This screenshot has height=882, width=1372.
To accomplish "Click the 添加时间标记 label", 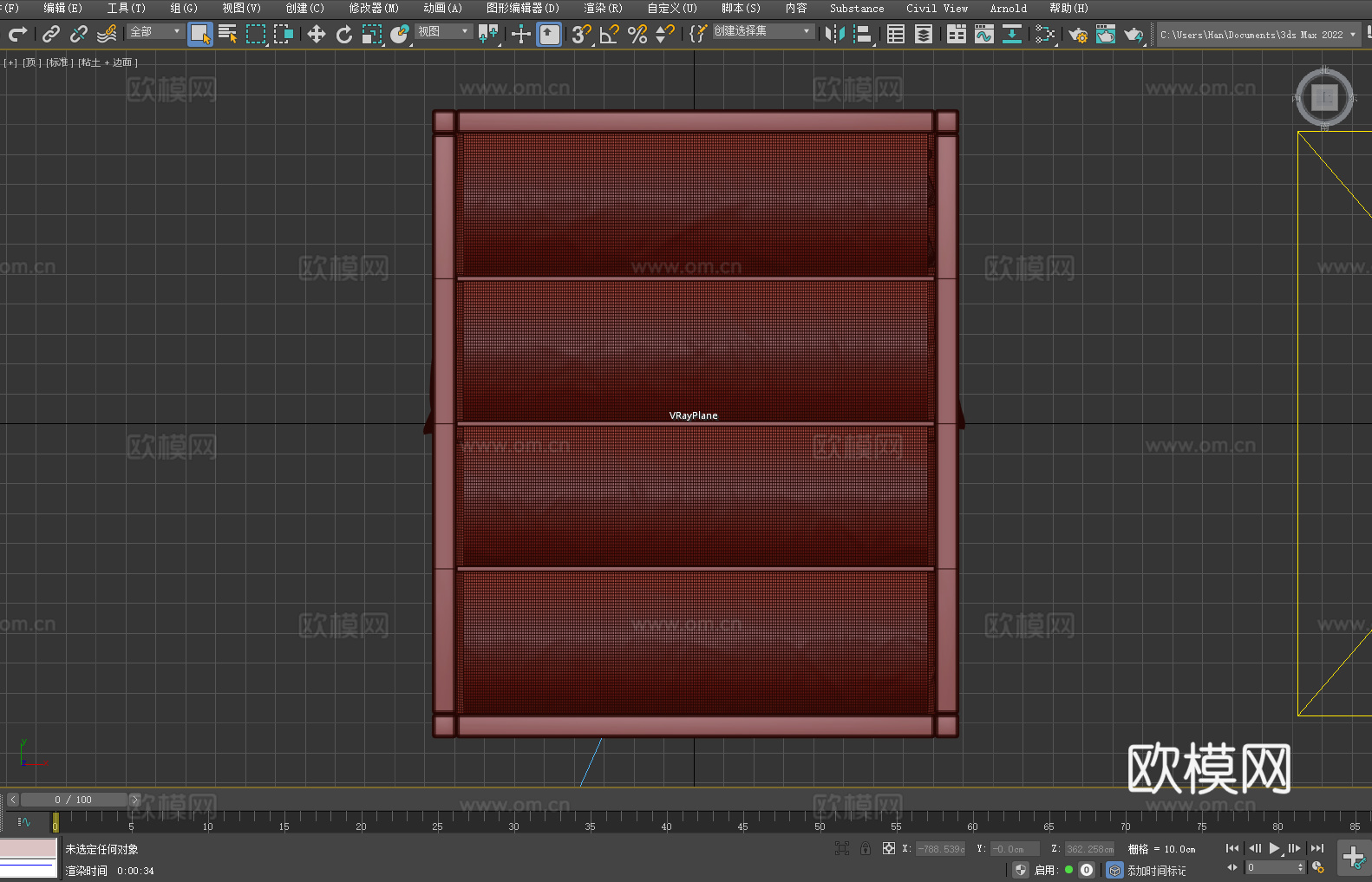I will [x=1156, y=870].
